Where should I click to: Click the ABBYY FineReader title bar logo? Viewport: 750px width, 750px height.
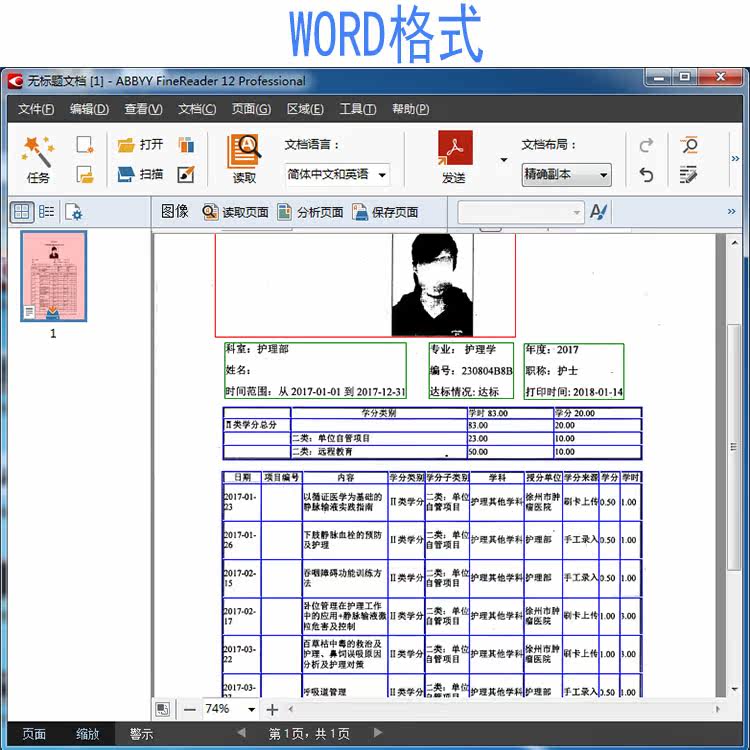pyautogui.click(x=15, y=81)
